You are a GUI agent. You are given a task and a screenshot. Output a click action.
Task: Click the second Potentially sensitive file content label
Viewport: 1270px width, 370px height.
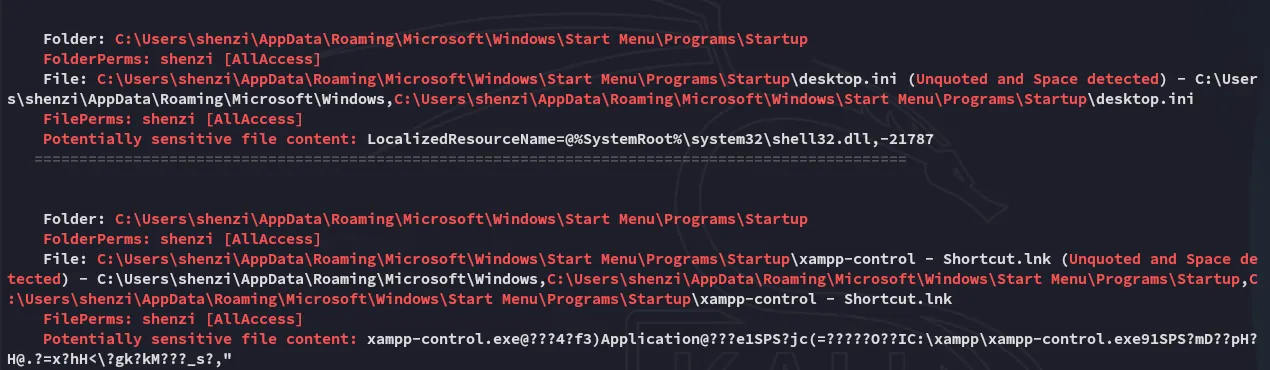(200, 339)
